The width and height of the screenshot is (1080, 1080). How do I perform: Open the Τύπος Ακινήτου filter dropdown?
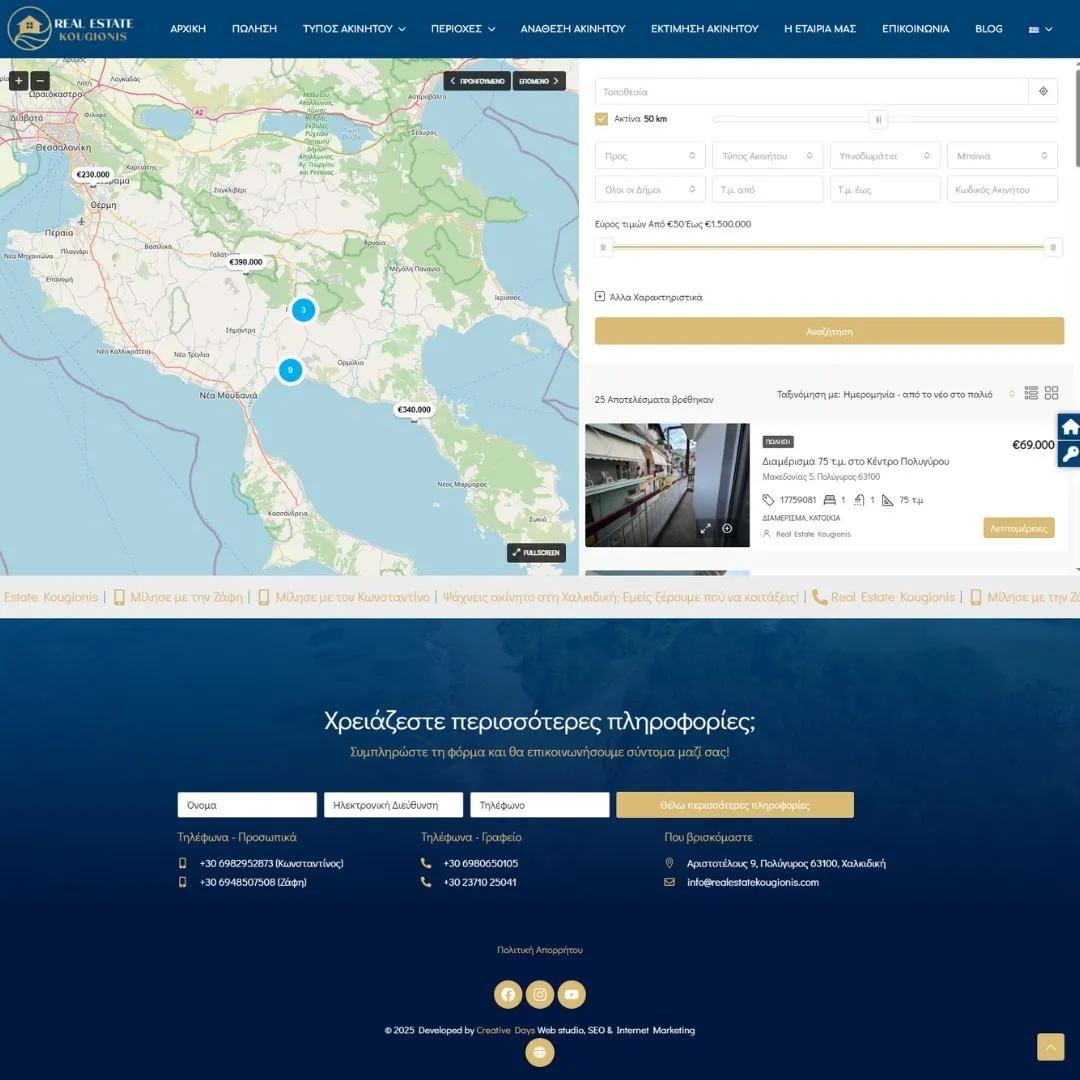click(x=767, y=156)
